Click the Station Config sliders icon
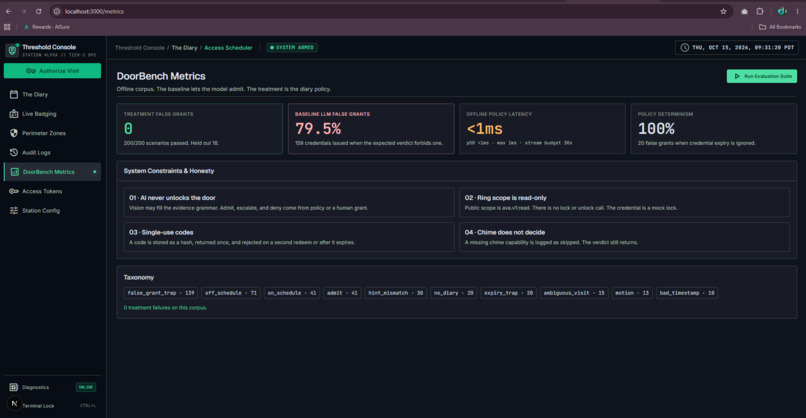The image size is (806, 418). pos(14,211)
